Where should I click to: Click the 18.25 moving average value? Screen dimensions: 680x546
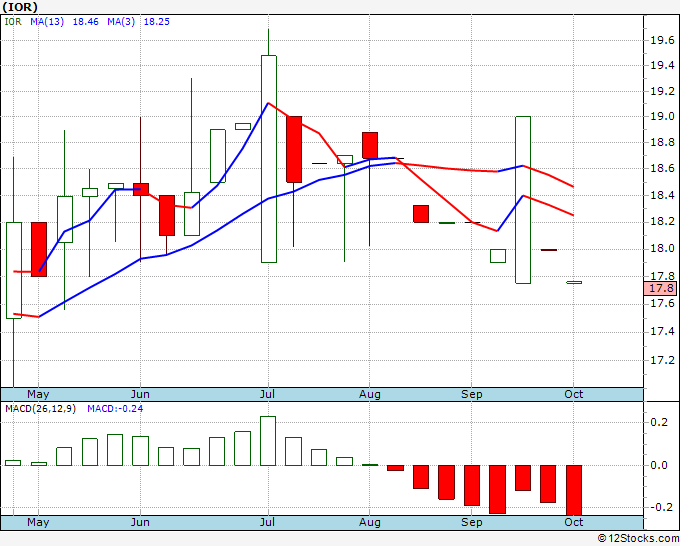tap(157, 22)
